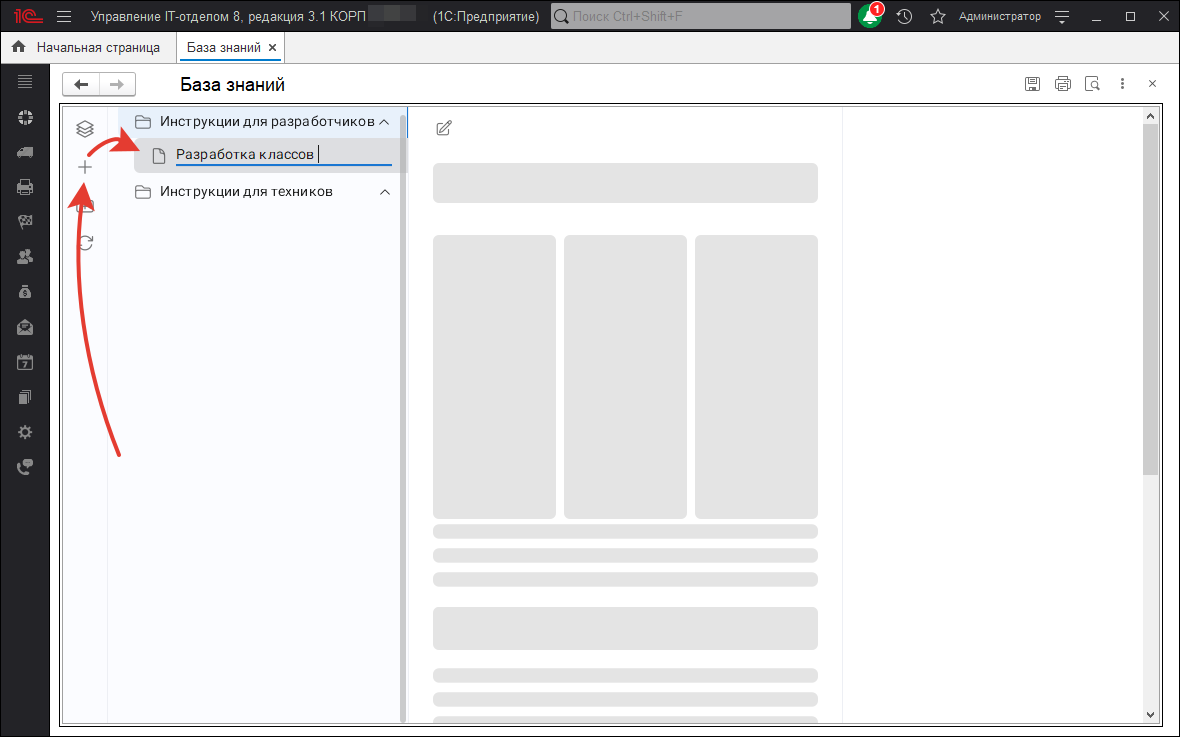Screen dimensions: 1180x737
Task: Click the back navigation arrow button
Action: [81, 84]
